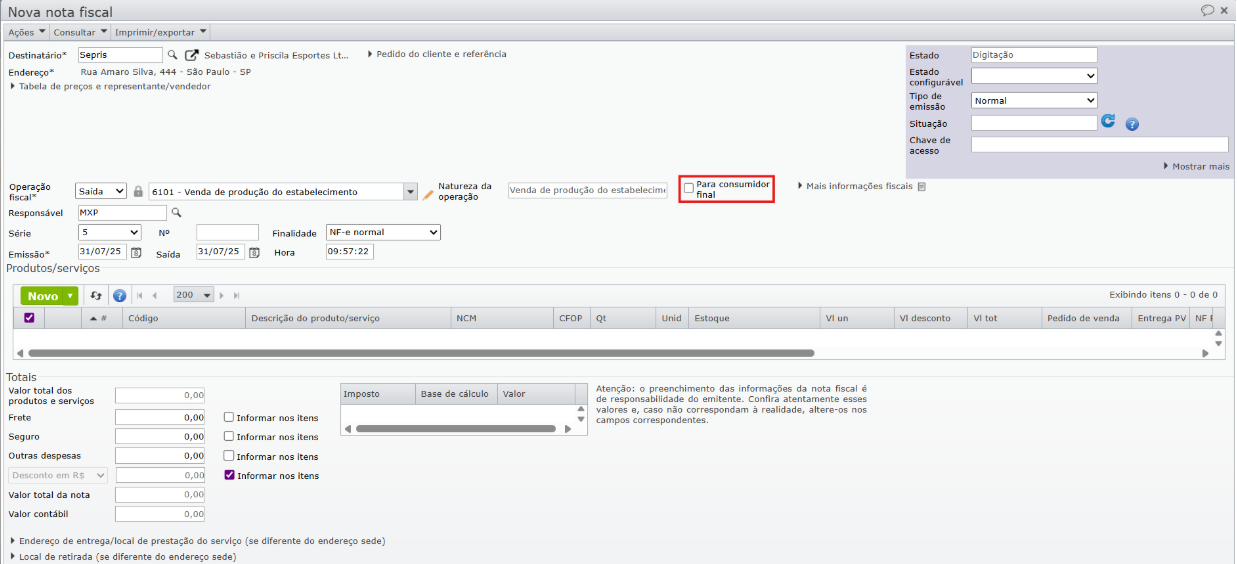Click the magnifier next to the Responsável field

[x=176, y=213]
